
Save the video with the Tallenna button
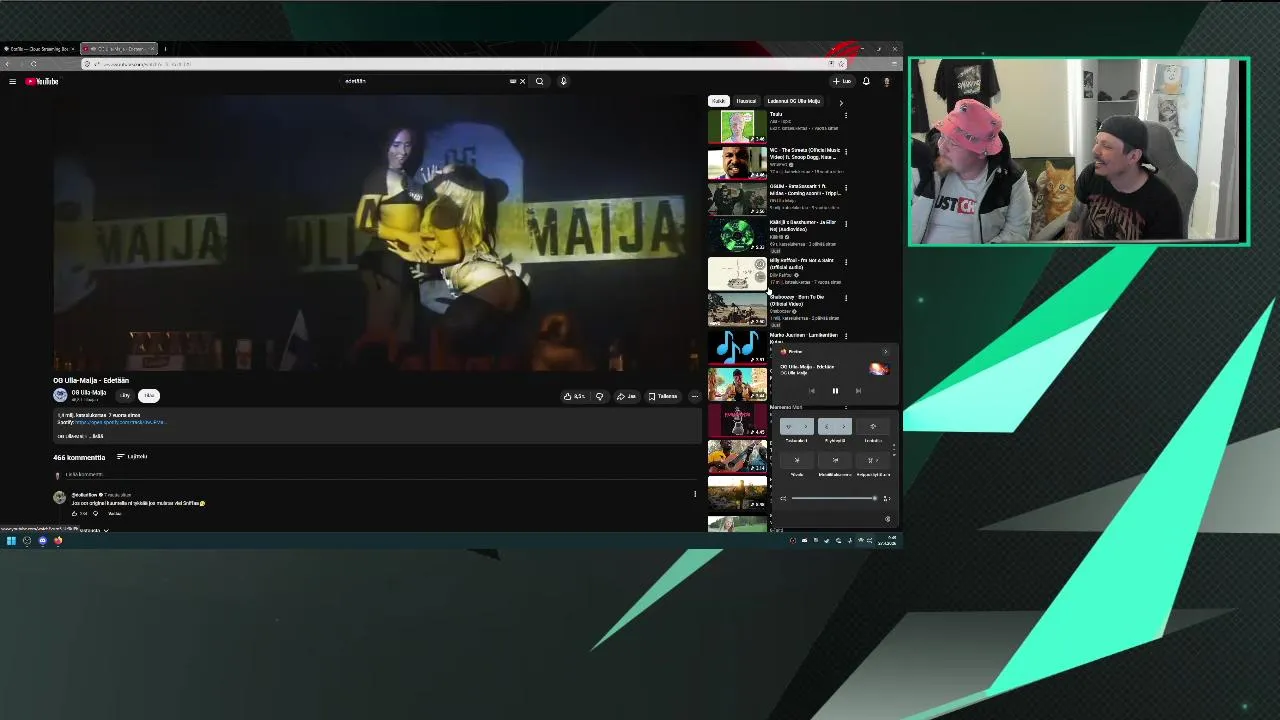click(662, 396)
